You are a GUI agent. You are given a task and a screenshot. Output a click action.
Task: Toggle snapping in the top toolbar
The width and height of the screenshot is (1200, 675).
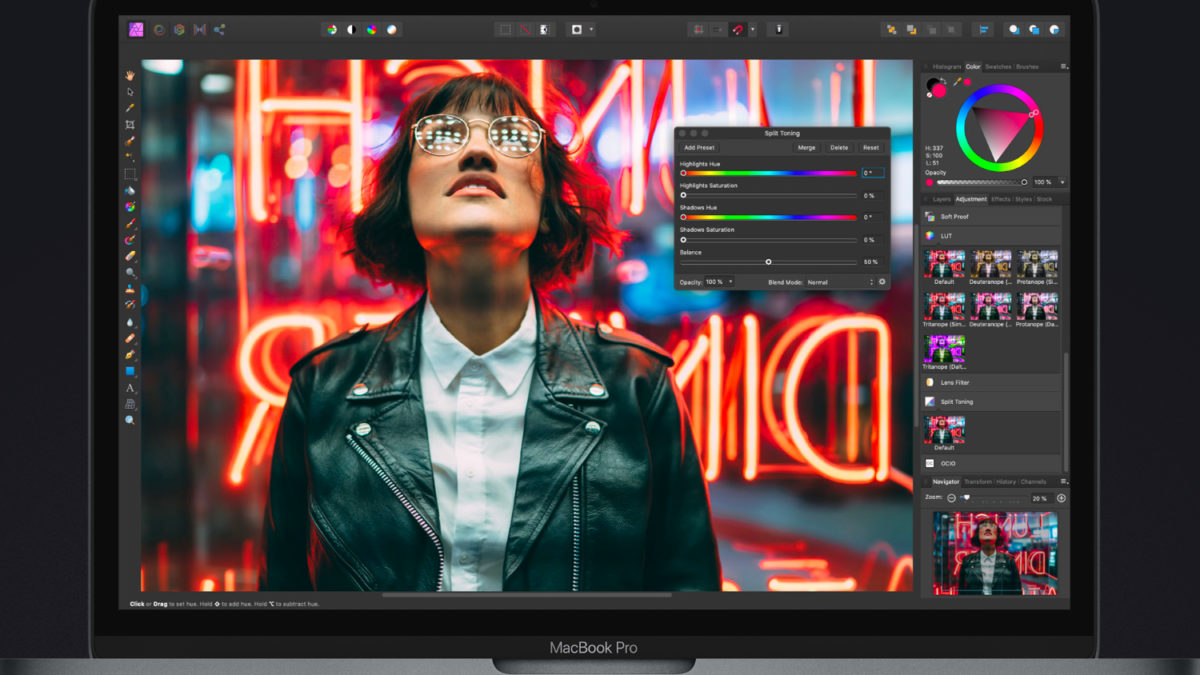coord(738,30)
